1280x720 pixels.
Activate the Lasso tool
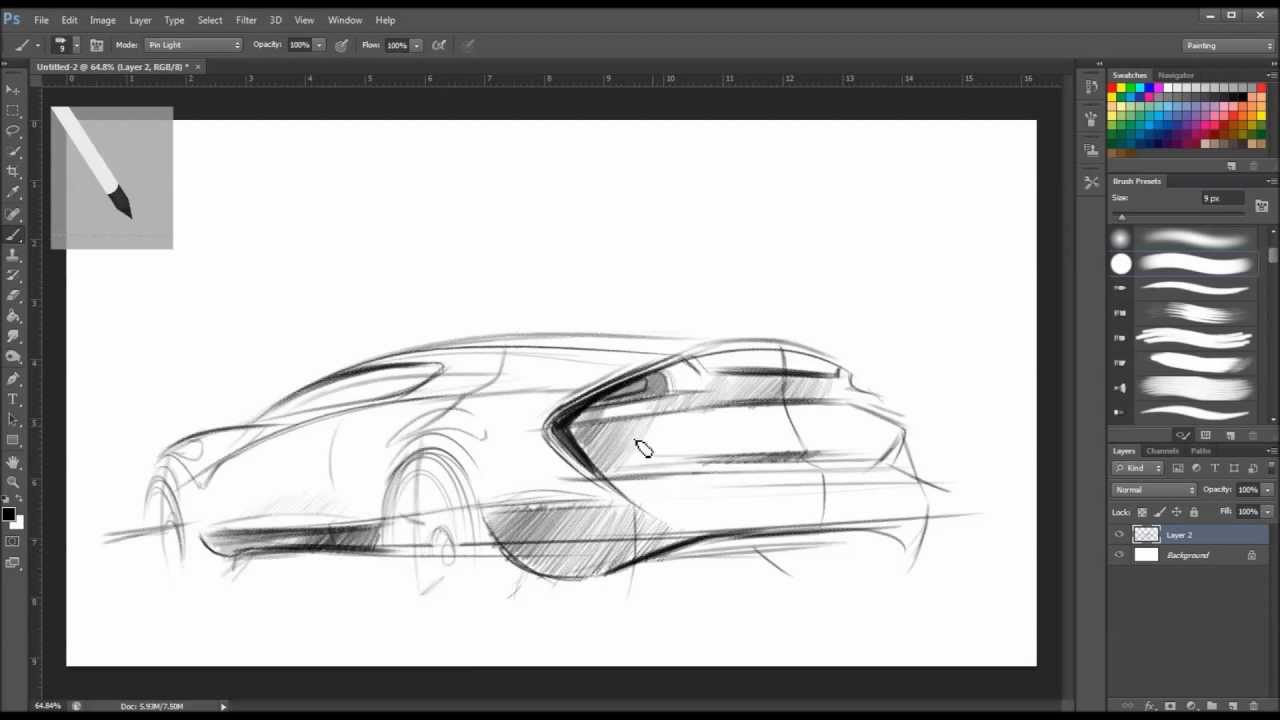(x=14, y=131)
